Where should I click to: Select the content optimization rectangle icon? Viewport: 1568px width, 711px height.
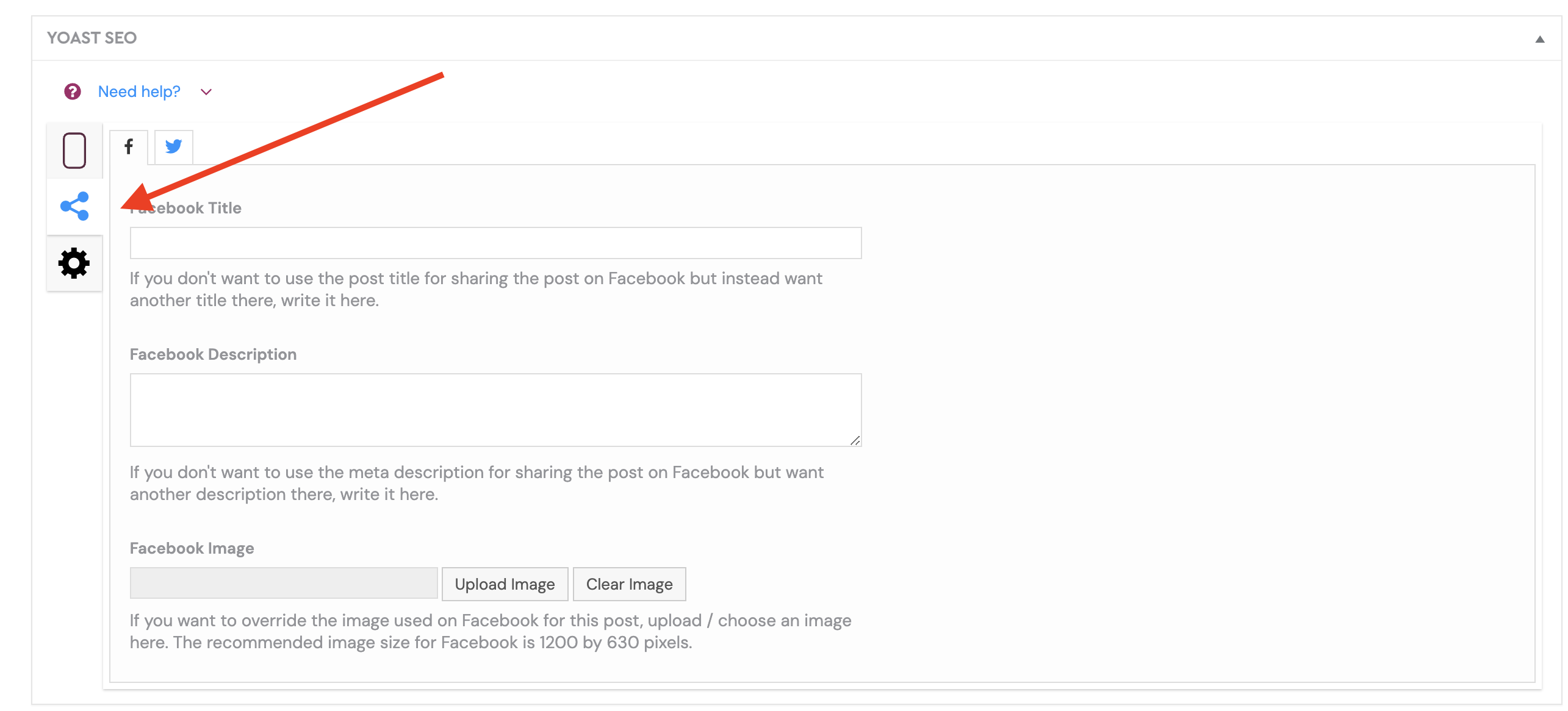[74, 150]
